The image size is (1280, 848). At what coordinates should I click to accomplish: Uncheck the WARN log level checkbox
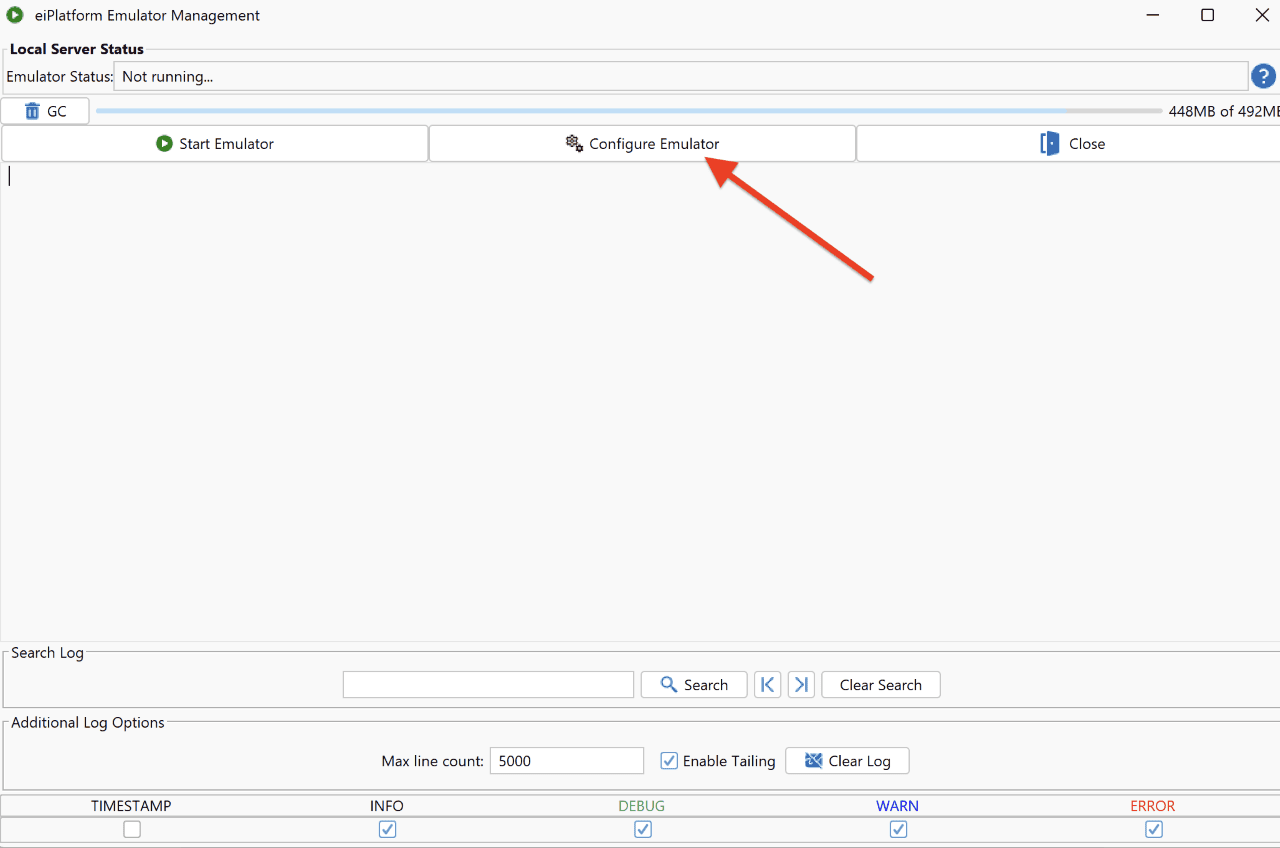pos(898,829)
